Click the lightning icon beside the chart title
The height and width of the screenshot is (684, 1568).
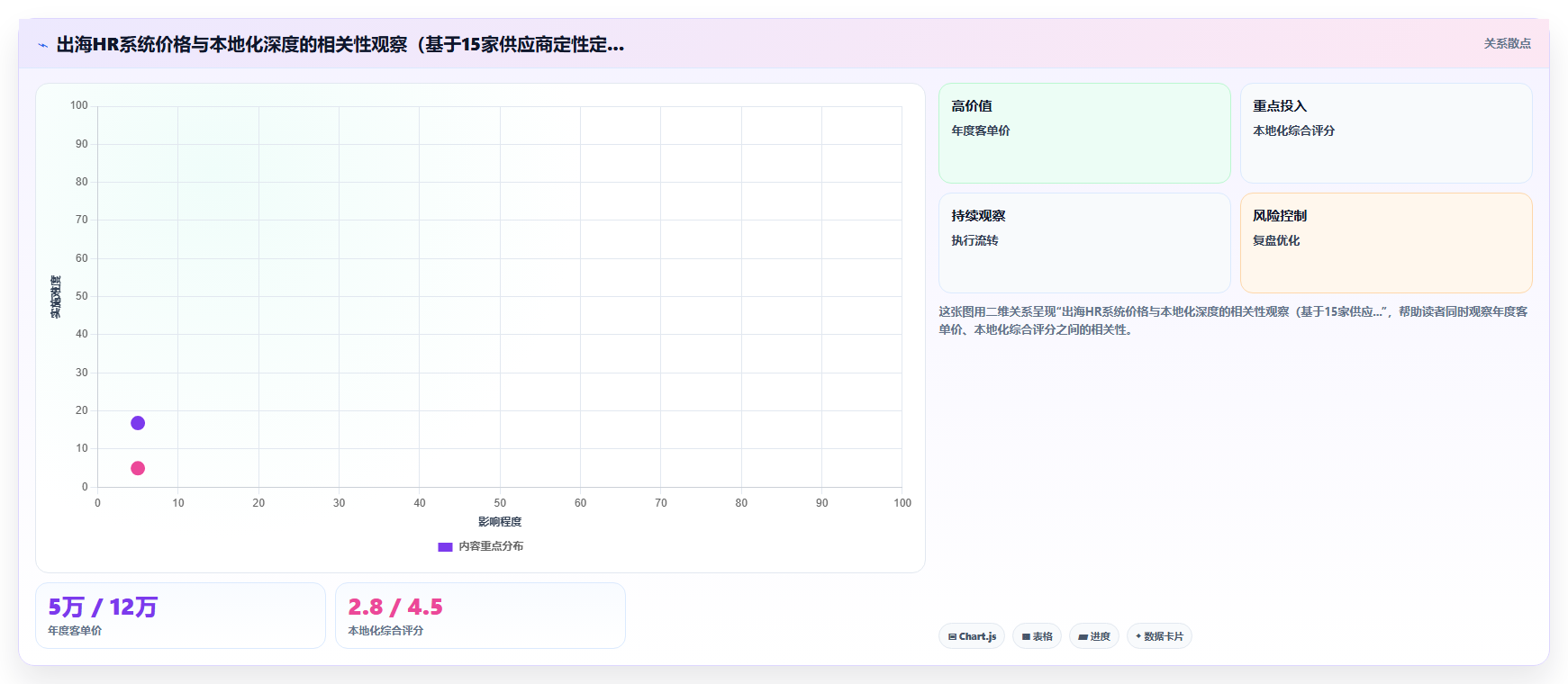(43, 45)
